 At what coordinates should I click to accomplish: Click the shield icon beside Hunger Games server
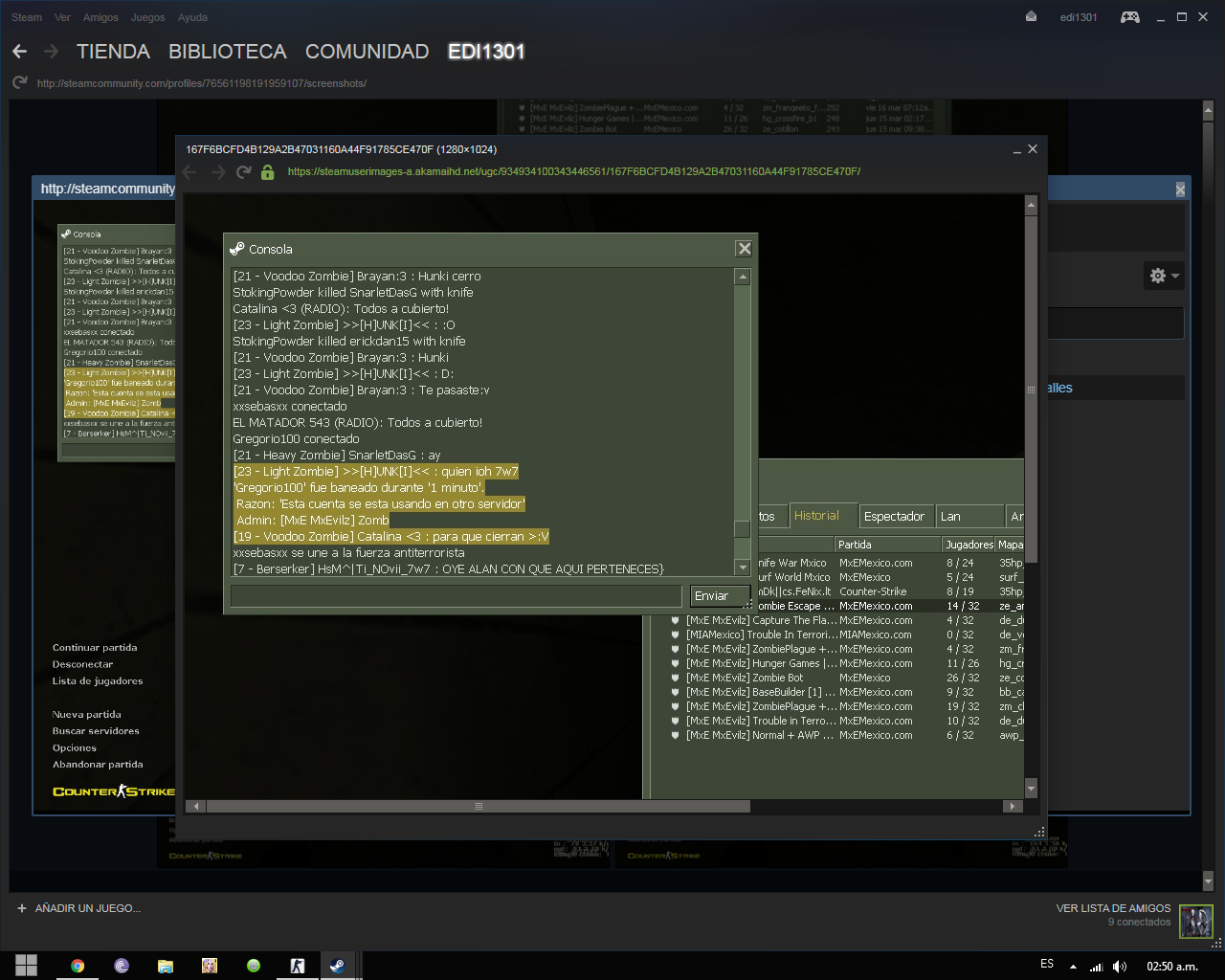[675, 663]
